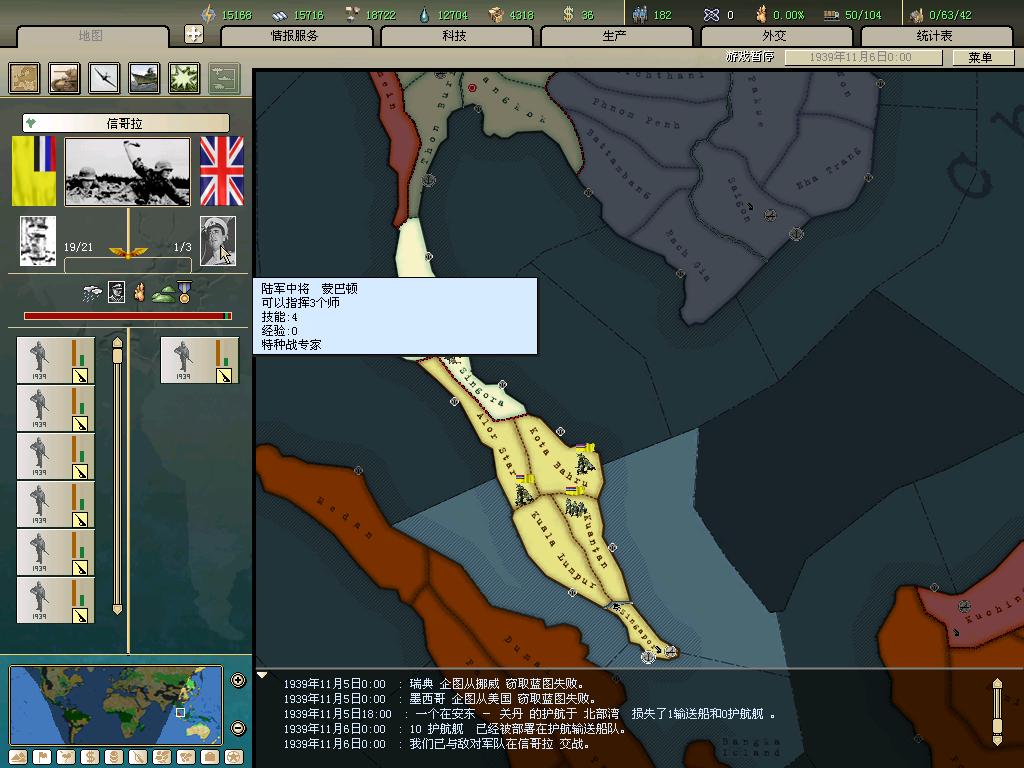Select the yellow attacker nation flag
This screenshot has width=1024, height=768.
click(x=33, y=171)
